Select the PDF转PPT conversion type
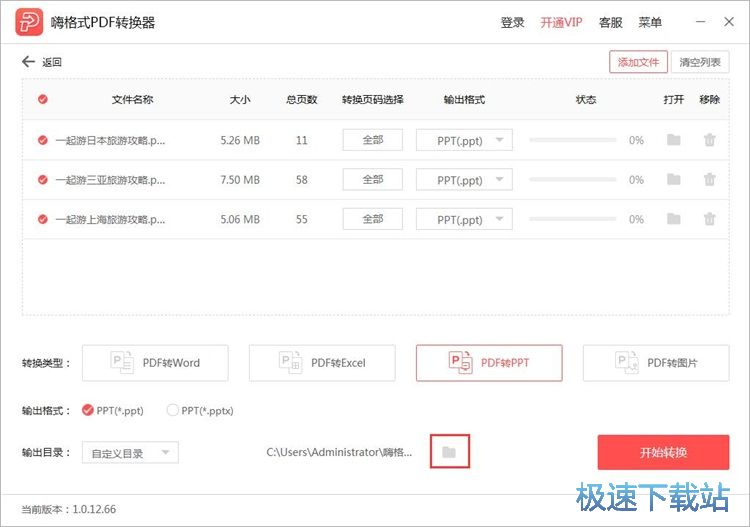Screen dimensions: 750x527 [x=489, y=363]
